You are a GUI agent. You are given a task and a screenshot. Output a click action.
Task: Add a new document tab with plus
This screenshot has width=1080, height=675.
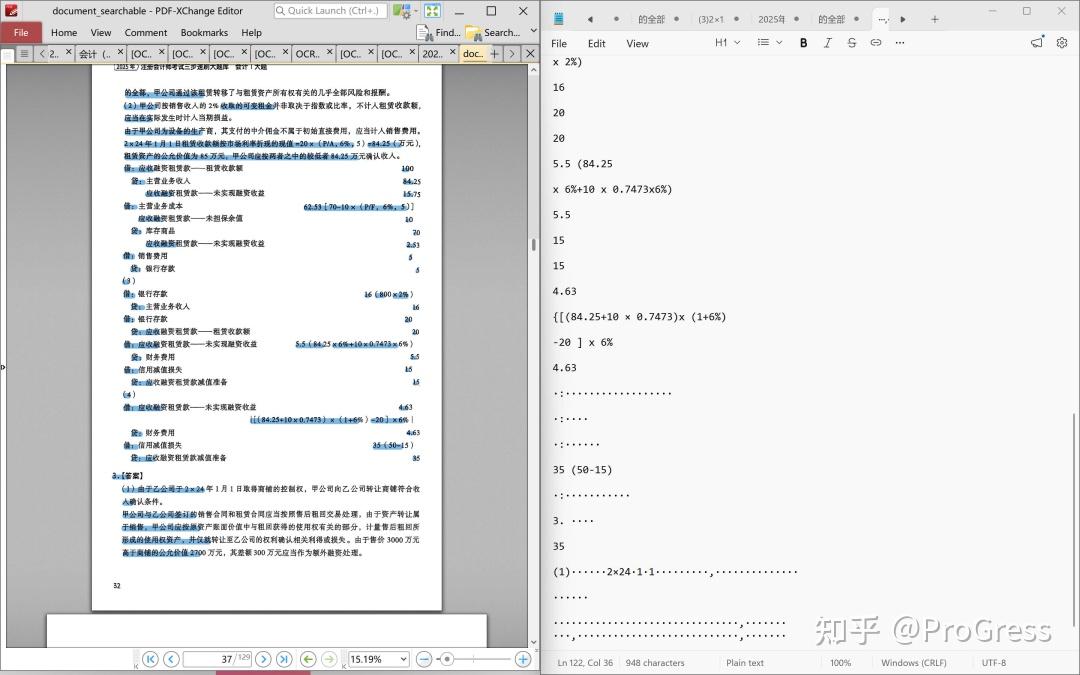[495, 53]
